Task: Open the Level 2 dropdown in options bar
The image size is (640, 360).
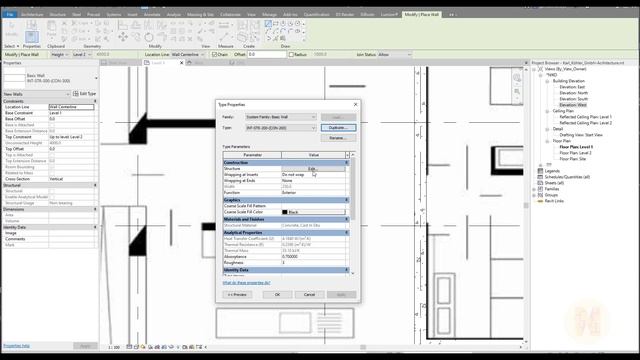Action: (82, 54)
